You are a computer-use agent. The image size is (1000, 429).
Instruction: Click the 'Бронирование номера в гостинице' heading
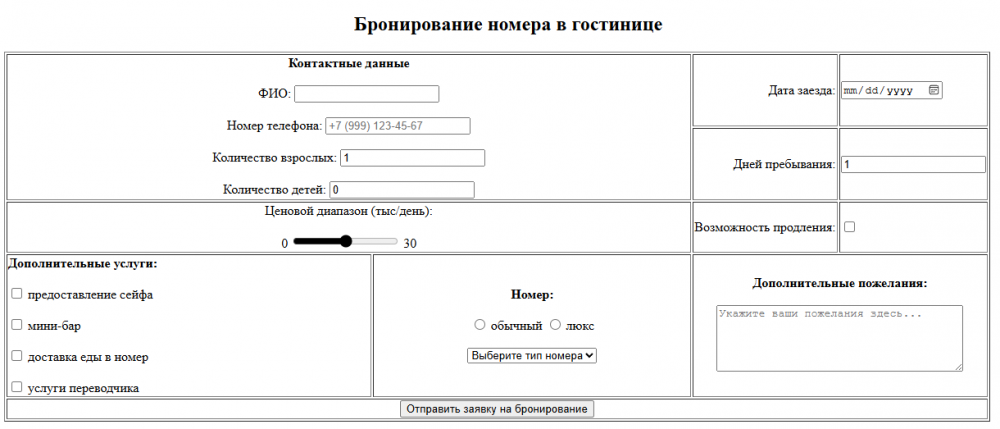508,24
